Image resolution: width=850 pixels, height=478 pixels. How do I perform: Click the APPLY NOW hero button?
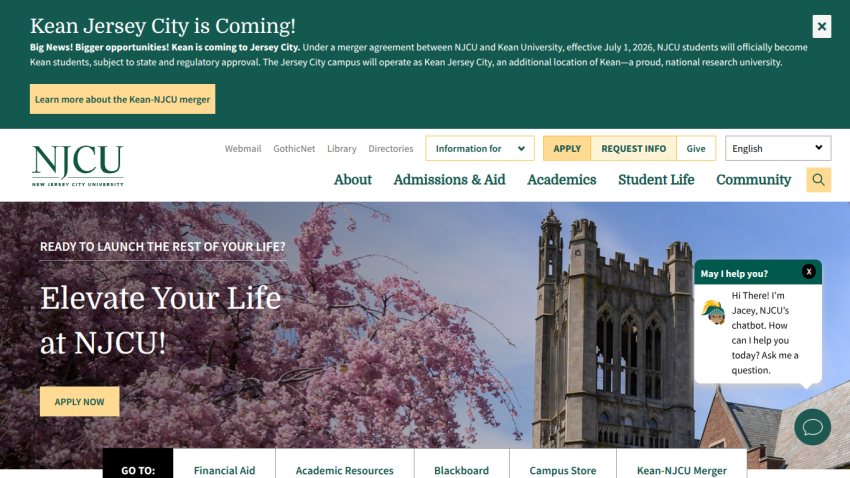tap(80, 402)
